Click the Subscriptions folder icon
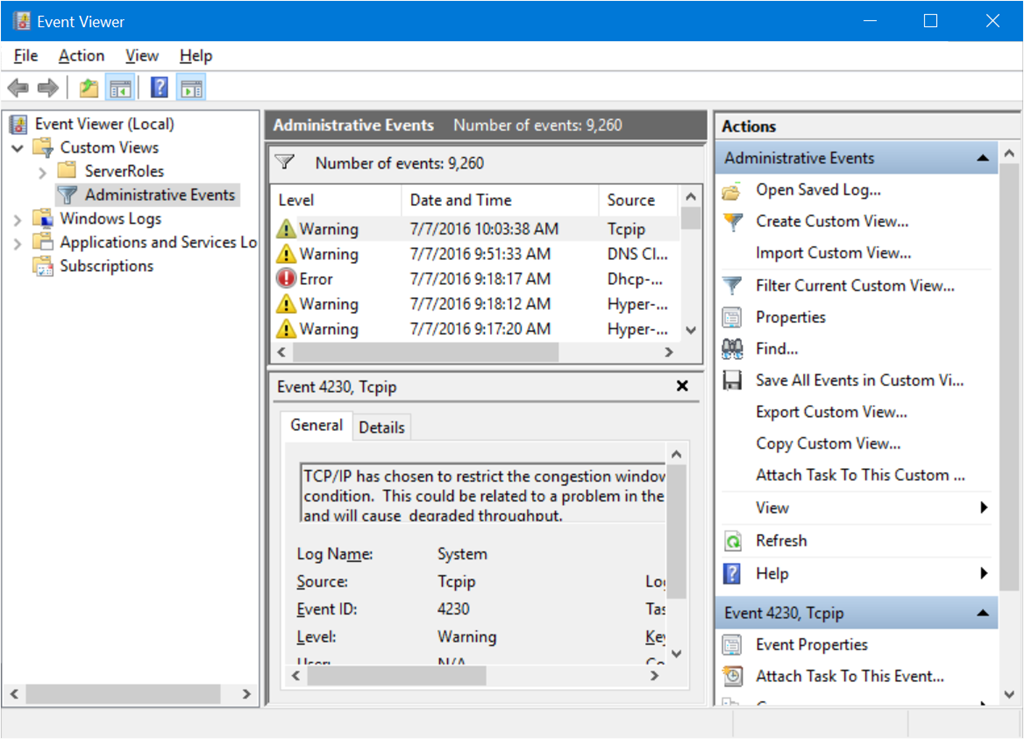The image size is (1024, 739). [x=43, y=266]
